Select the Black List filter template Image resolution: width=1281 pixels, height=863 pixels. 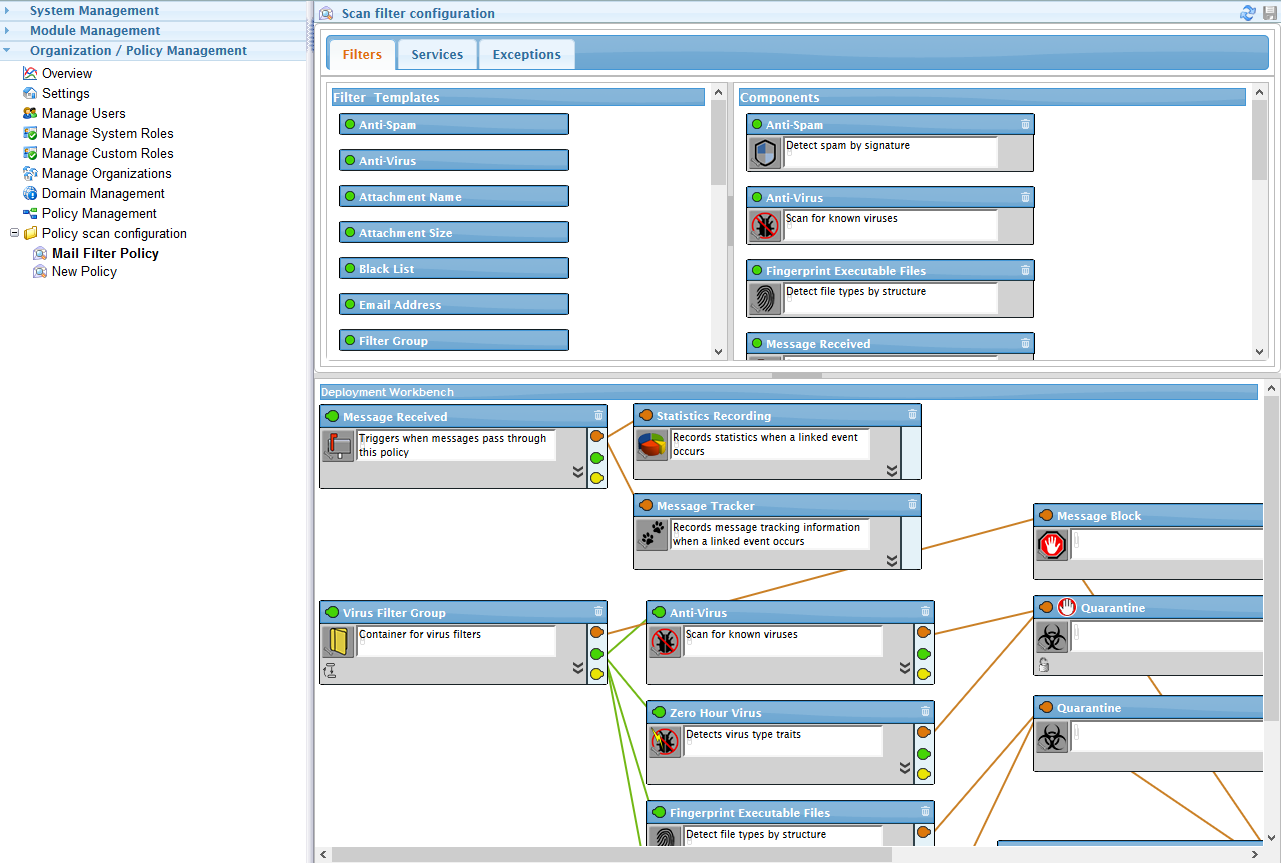(453, 268)
